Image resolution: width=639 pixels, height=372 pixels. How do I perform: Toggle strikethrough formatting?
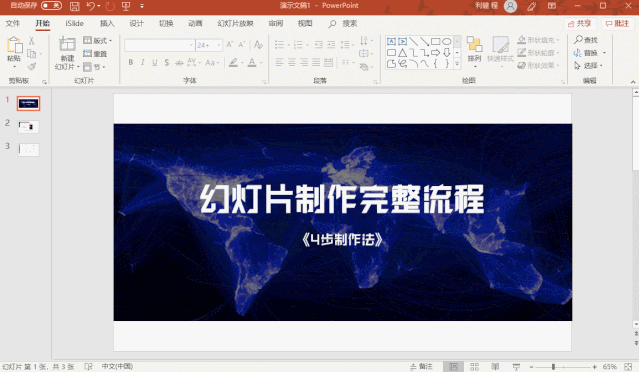(x=179, y=62)
